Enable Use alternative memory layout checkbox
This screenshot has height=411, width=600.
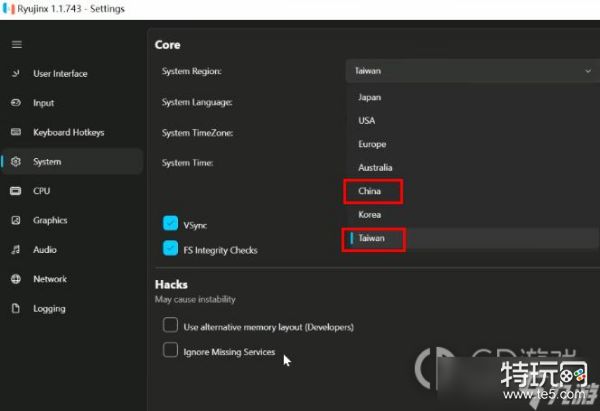[171, 327]
